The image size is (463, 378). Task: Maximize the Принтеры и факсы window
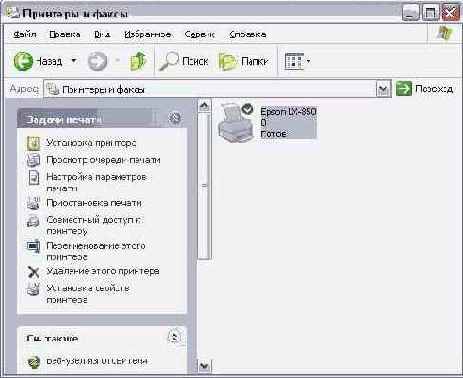[430, 13]
